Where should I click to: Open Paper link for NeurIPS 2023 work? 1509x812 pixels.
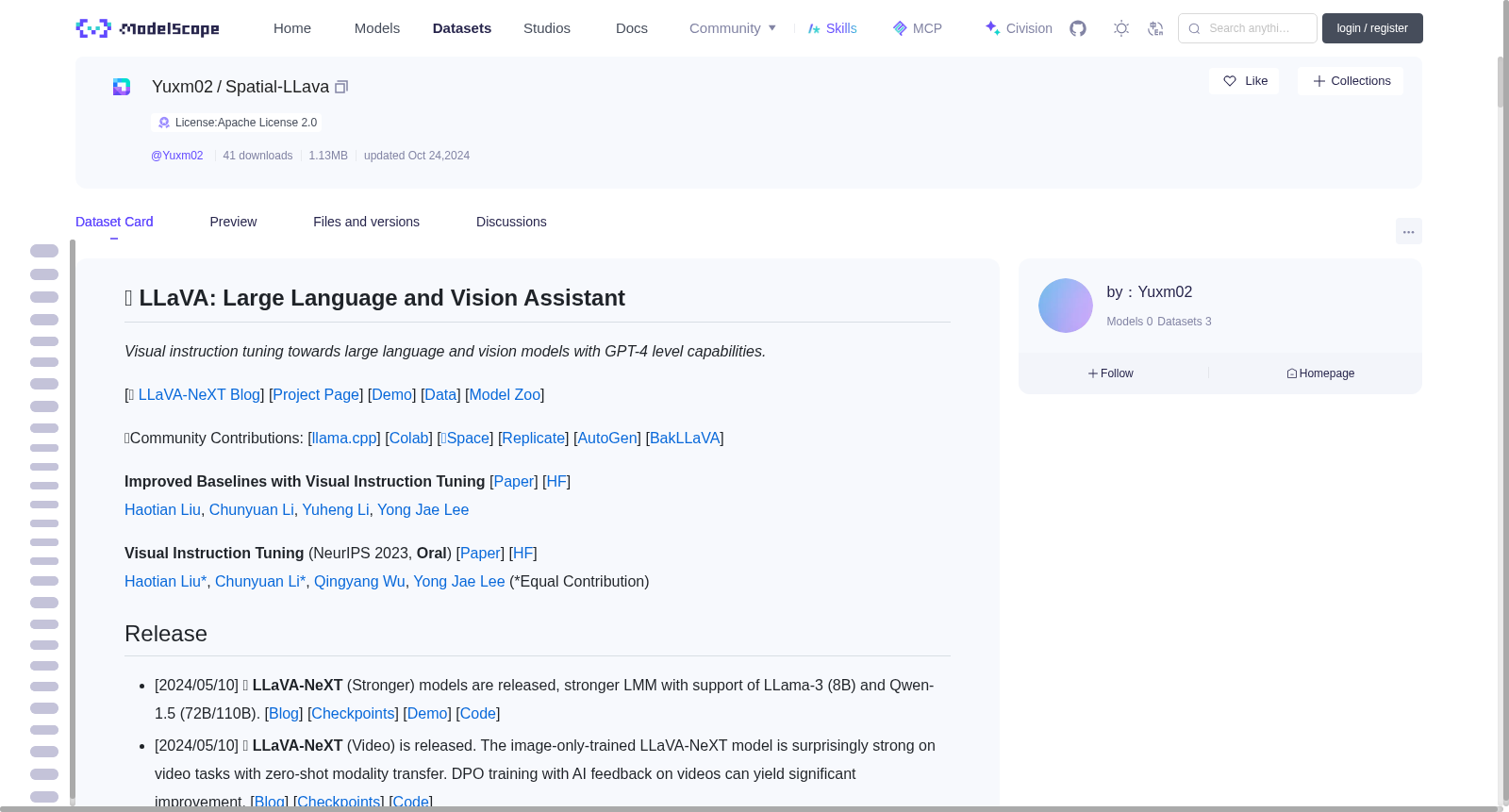tap(480, 554)
